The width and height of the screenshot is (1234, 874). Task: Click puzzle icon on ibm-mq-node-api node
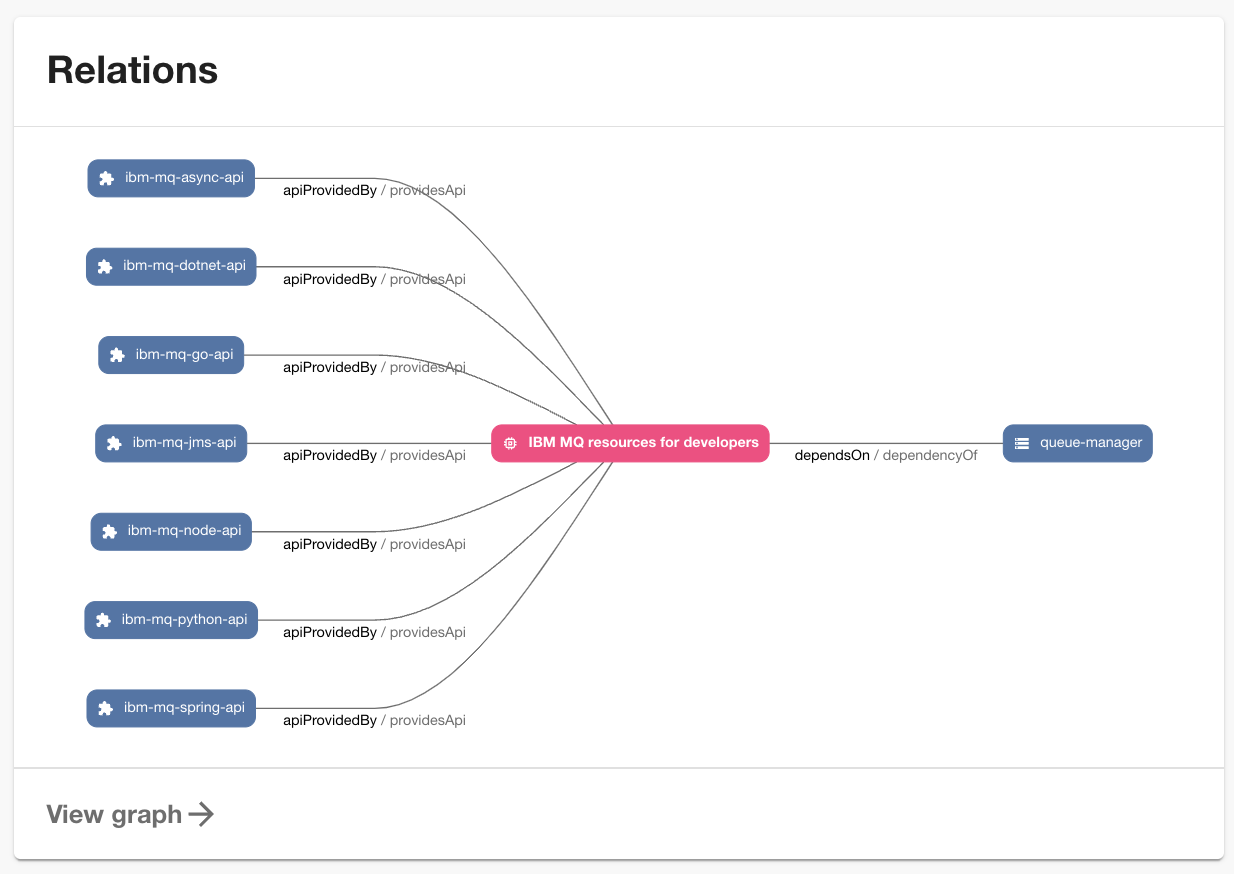[110, 532]
